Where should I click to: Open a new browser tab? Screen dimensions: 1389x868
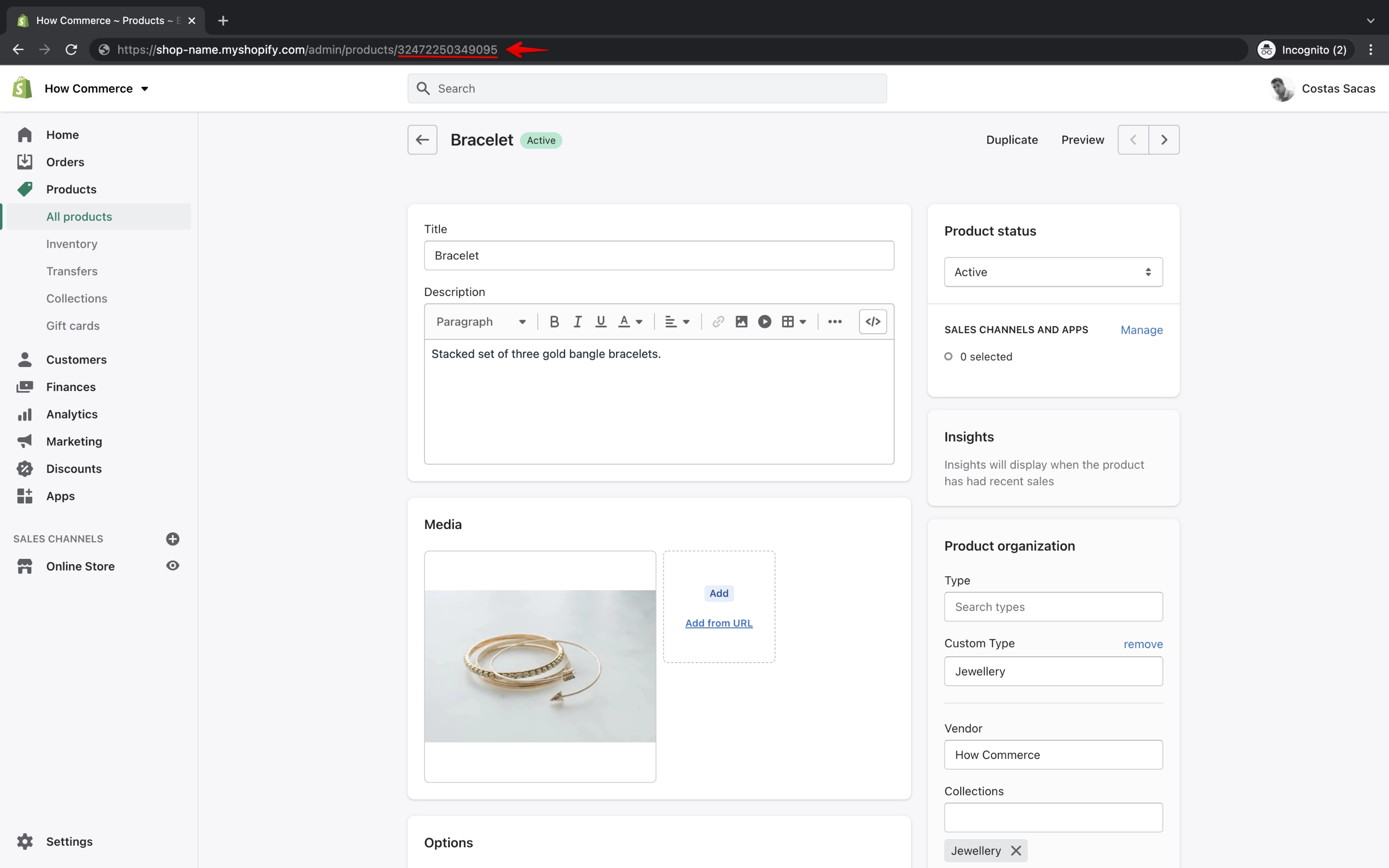click(223, 21)
